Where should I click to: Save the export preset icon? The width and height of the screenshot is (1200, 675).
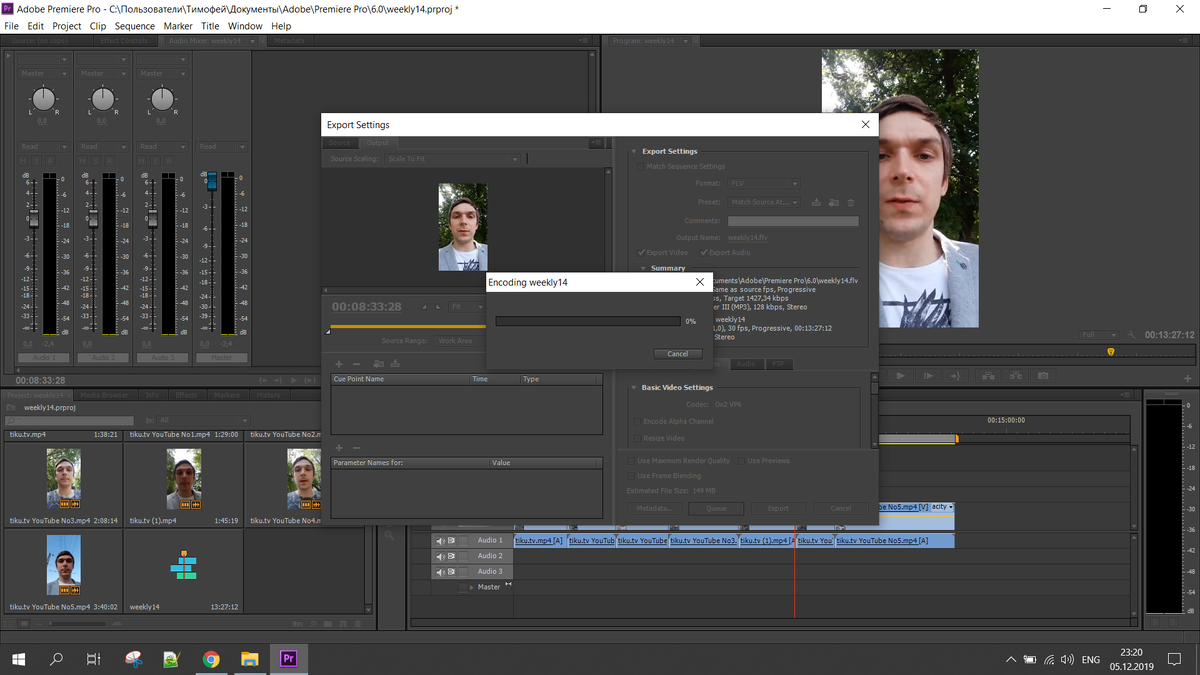(x=817, y=203)
